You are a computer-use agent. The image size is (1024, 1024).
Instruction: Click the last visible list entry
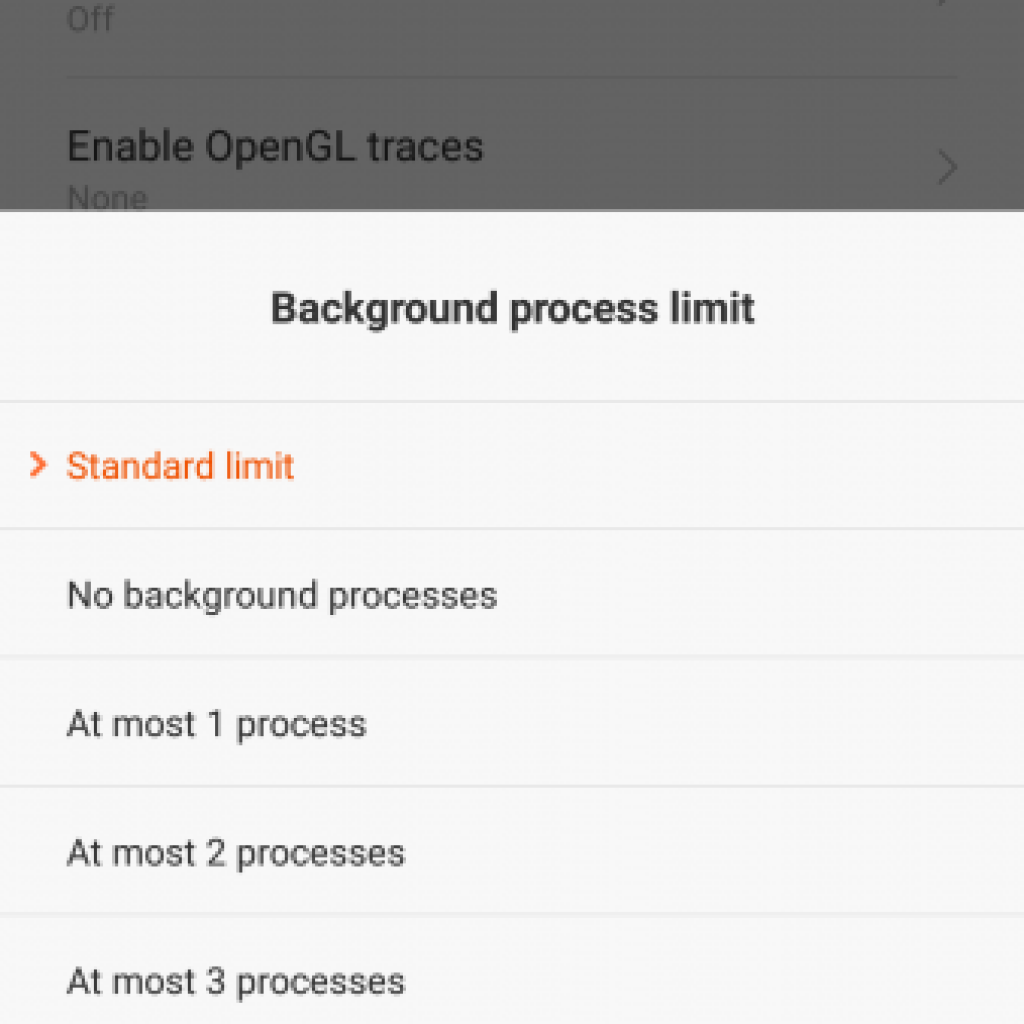[x=235, y=981]
